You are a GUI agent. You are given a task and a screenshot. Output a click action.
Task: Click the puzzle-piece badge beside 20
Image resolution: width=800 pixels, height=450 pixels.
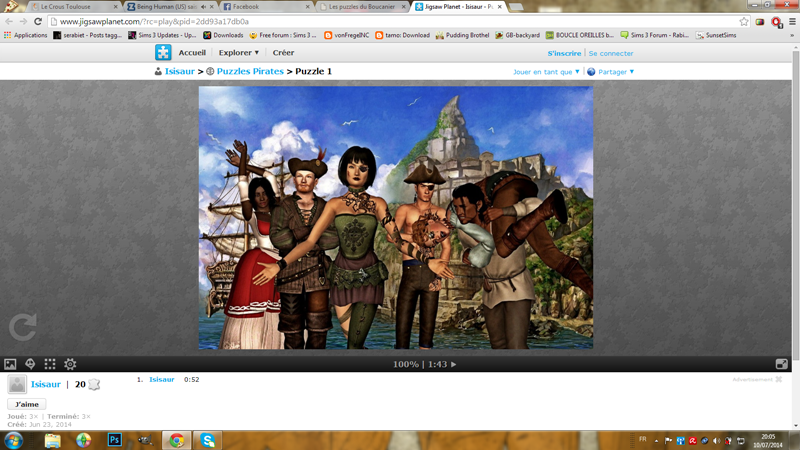coord(94,384)
